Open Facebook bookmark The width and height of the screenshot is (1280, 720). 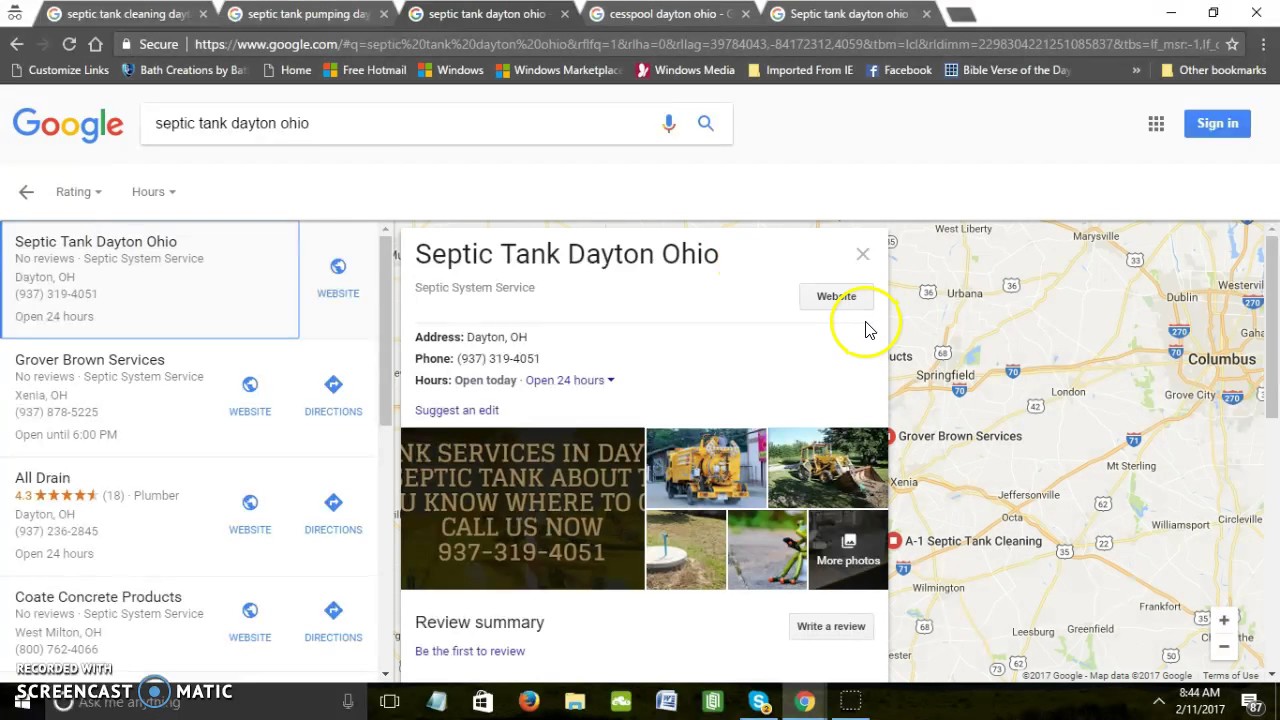click(898, 70)
